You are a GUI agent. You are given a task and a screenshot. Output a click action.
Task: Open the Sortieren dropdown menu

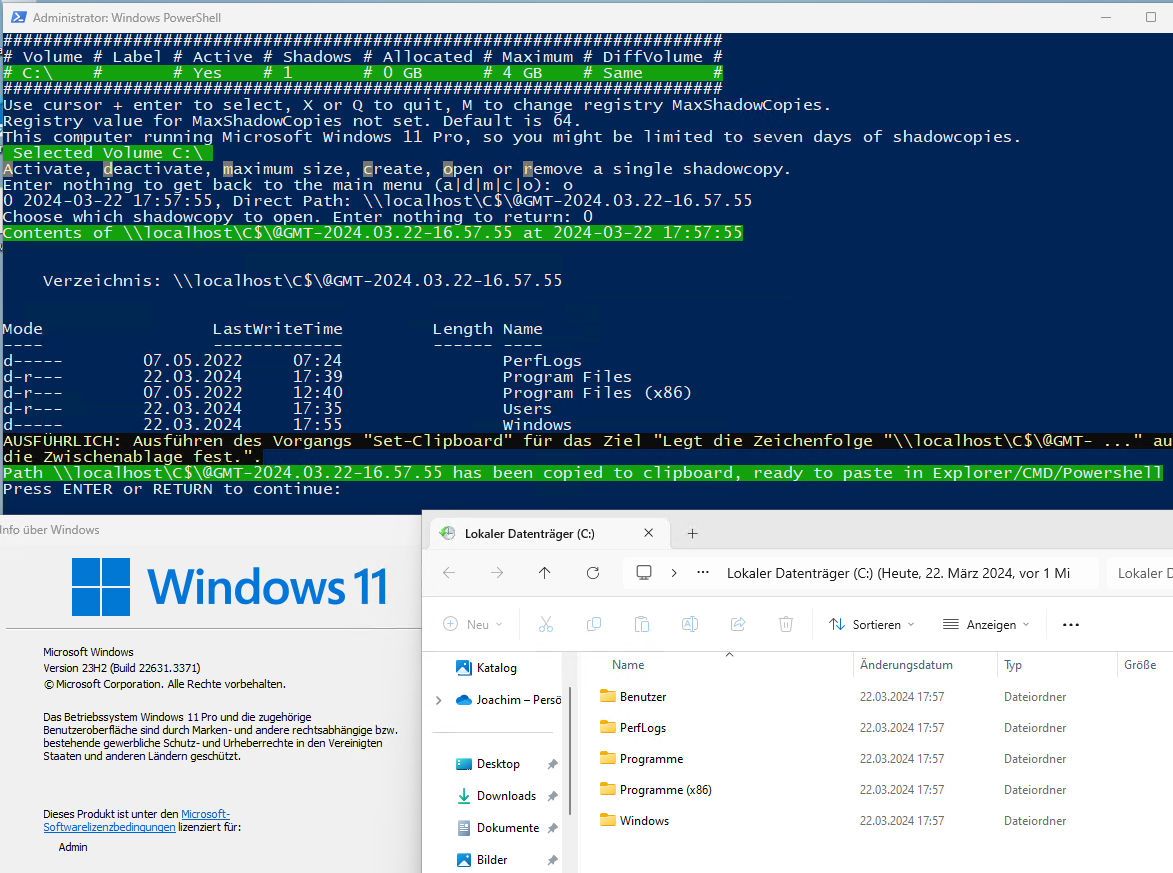872,625
